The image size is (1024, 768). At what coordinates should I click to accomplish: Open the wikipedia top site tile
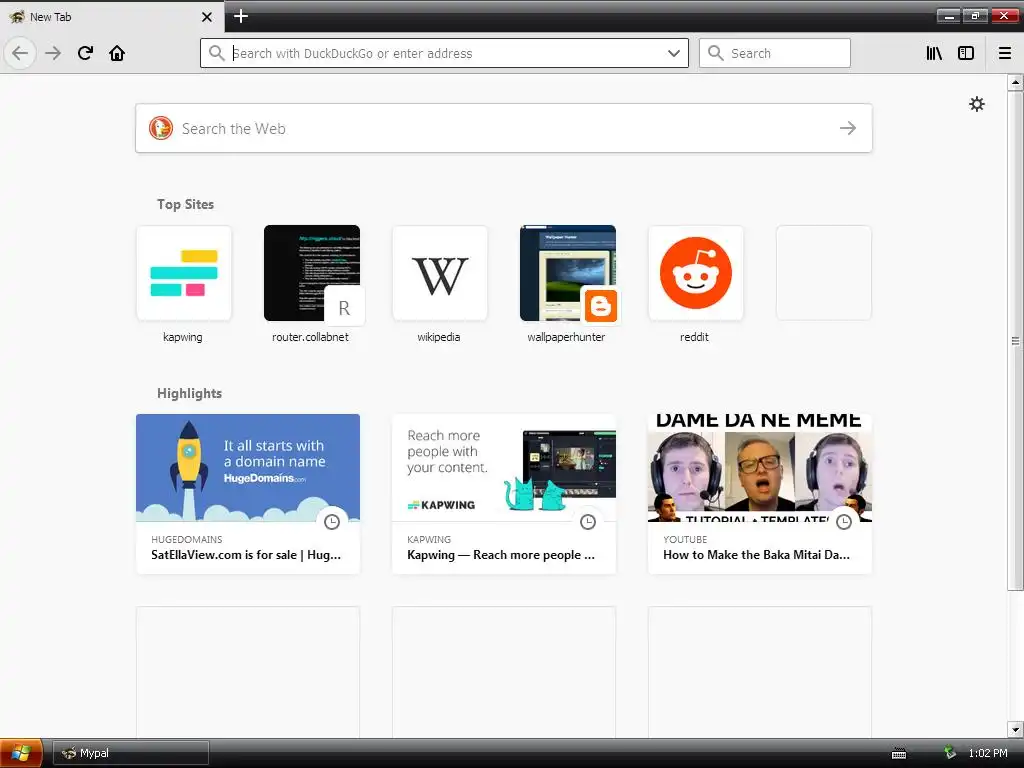[x=440, y=273]
